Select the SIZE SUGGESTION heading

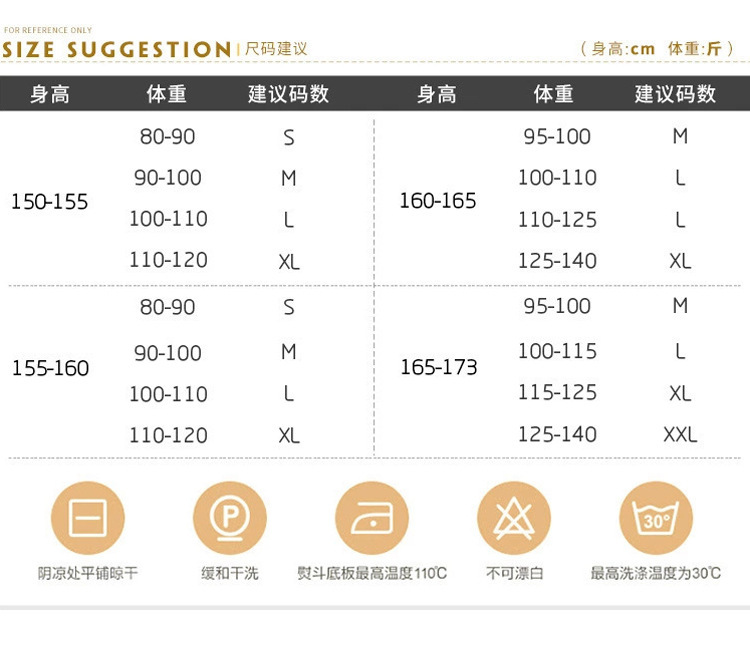click(116, 49)
